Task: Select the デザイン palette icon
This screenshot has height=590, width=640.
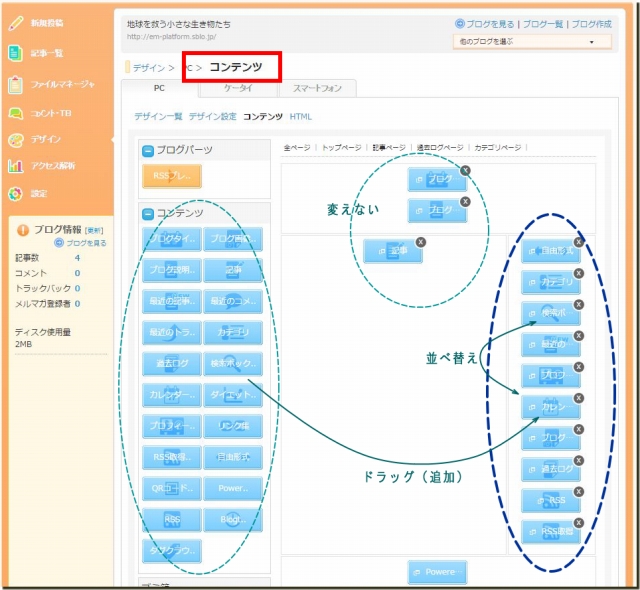Action: (15, 139)
